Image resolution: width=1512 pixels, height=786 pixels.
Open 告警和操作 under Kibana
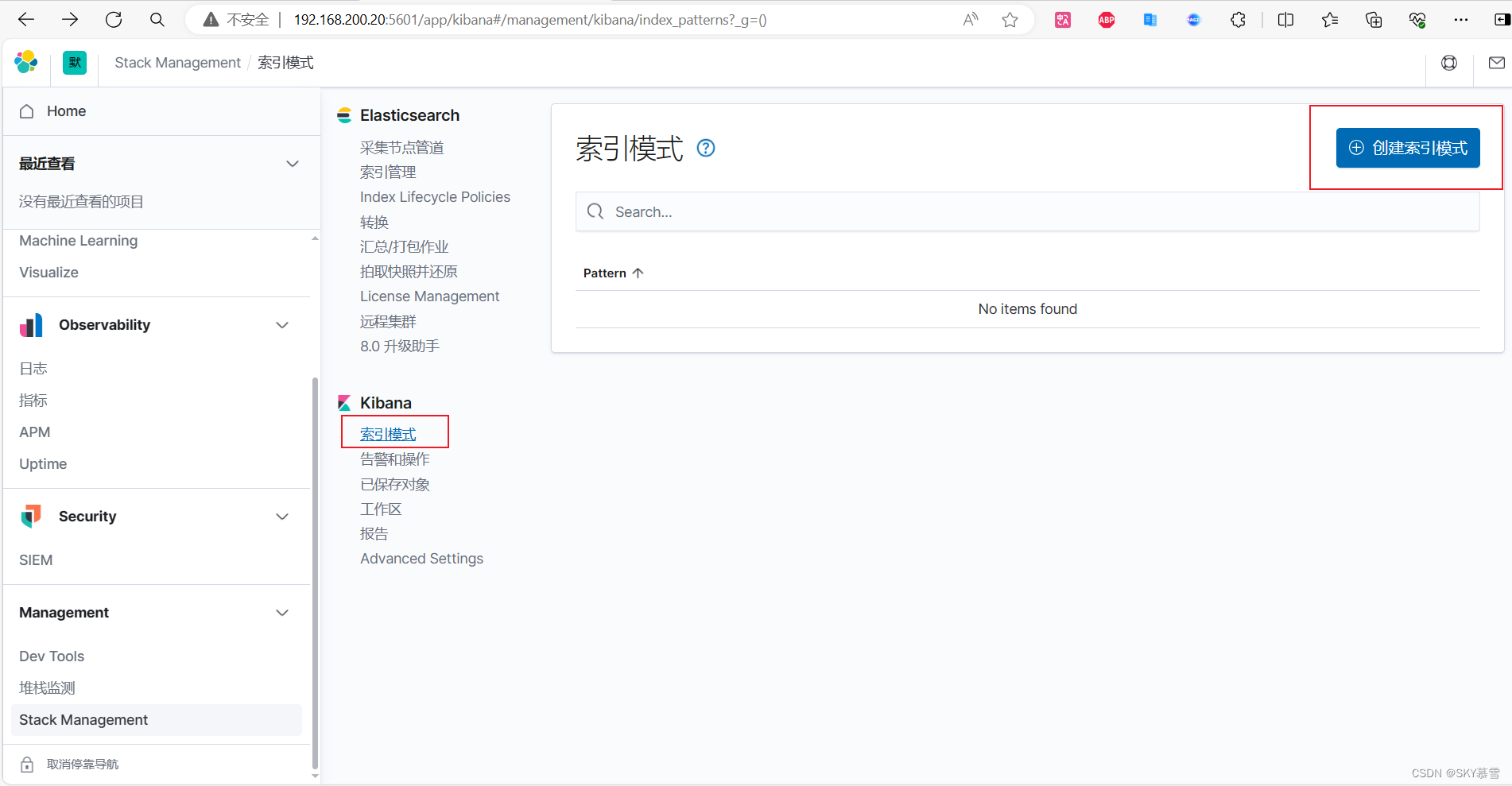[x=395, y=459]
